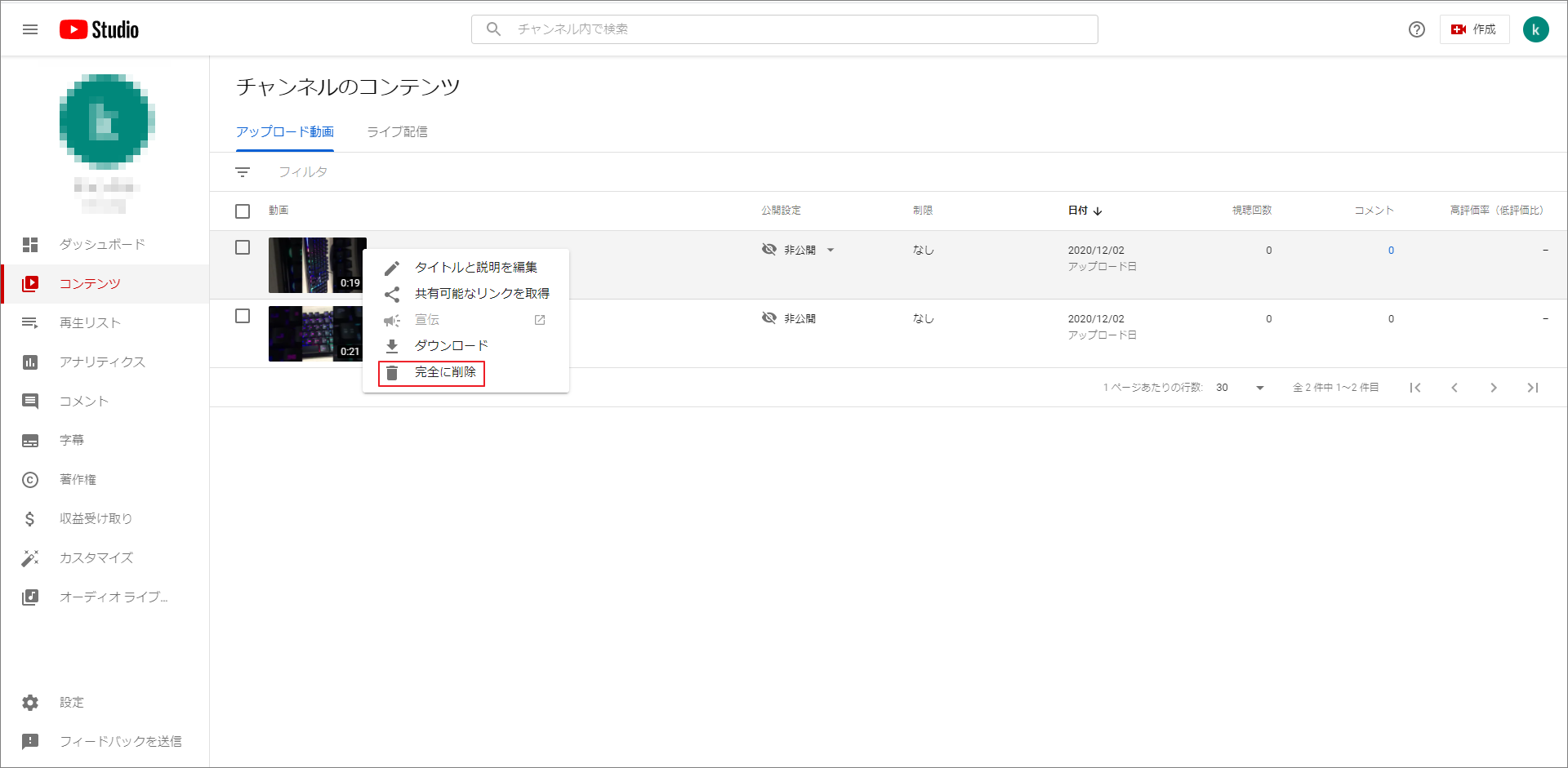1568x768 pixels.
Task: Go to the first page
Action: click(x=1415, y=388)
